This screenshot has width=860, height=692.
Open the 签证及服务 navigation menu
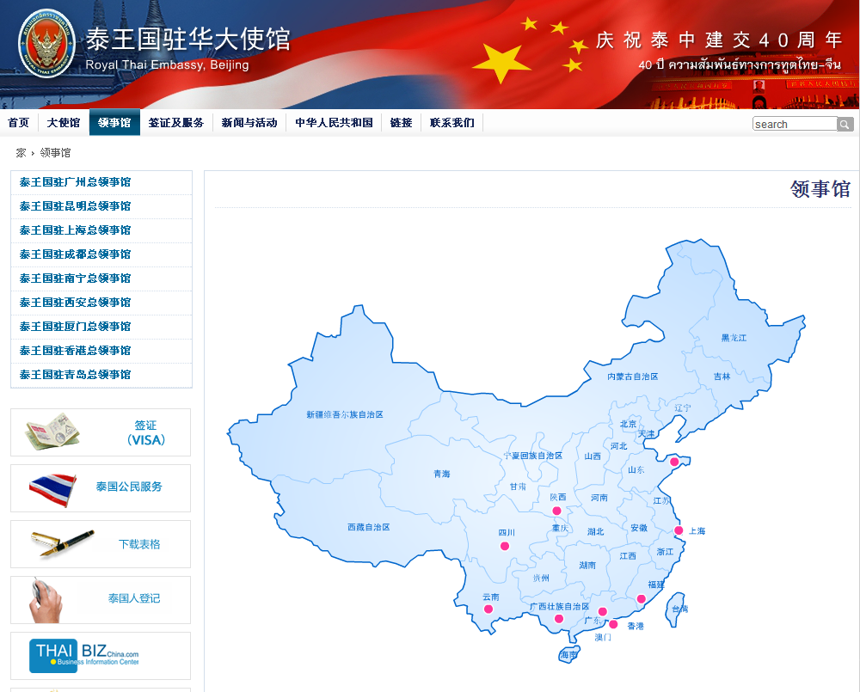coord(176,123)
